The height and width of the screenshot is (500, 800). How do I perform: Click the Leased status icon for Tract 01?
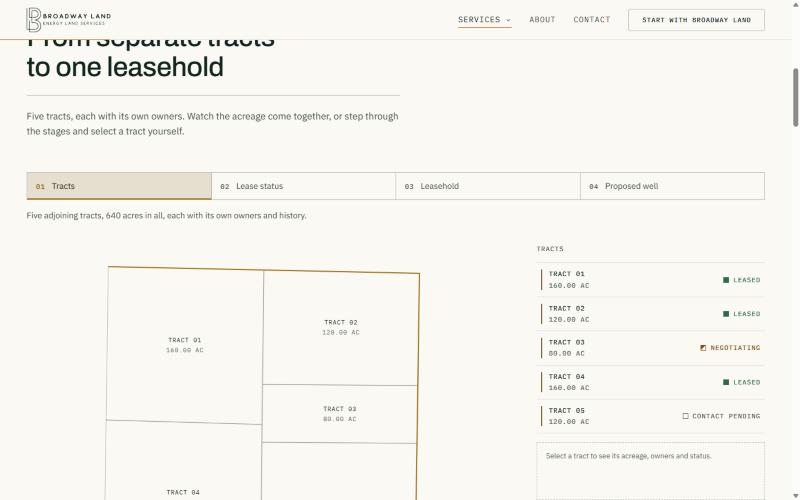click(x=726, y=280)
